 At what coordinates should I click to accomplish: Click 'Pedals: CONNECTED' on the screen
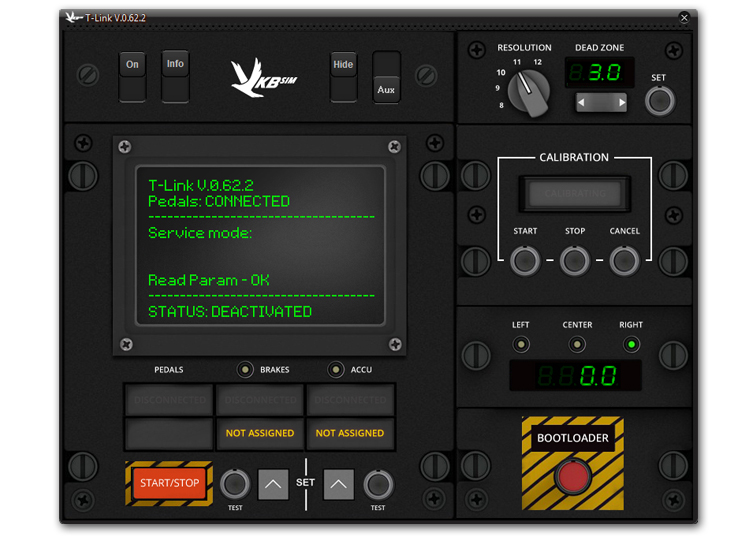pyautogui.click(x=219, y=201)
